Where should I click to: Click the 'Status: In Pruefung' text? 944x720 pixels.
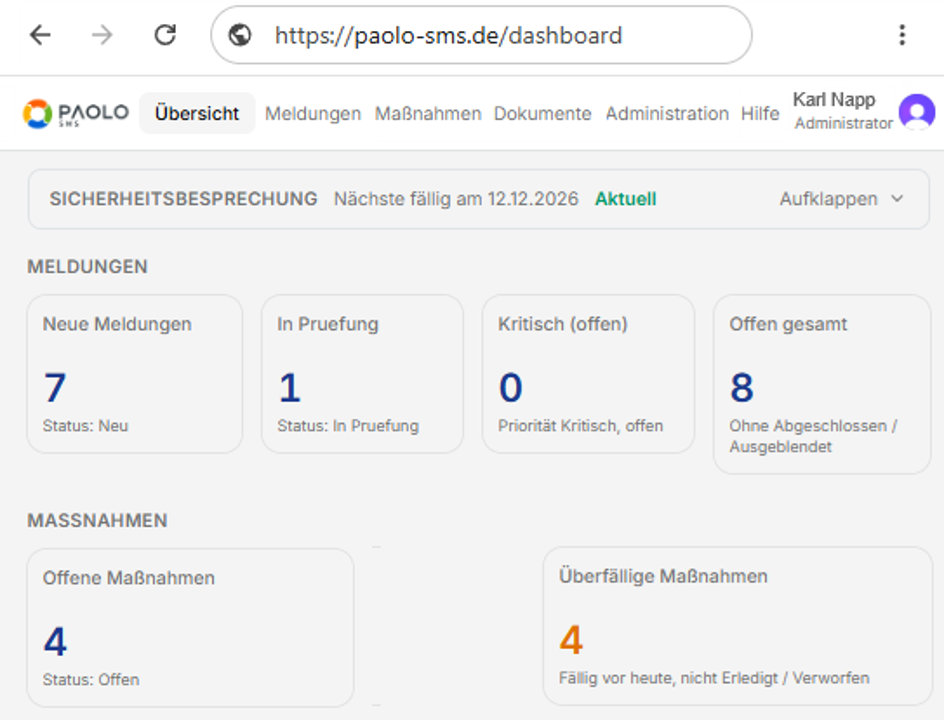click(x=348, y=426)
